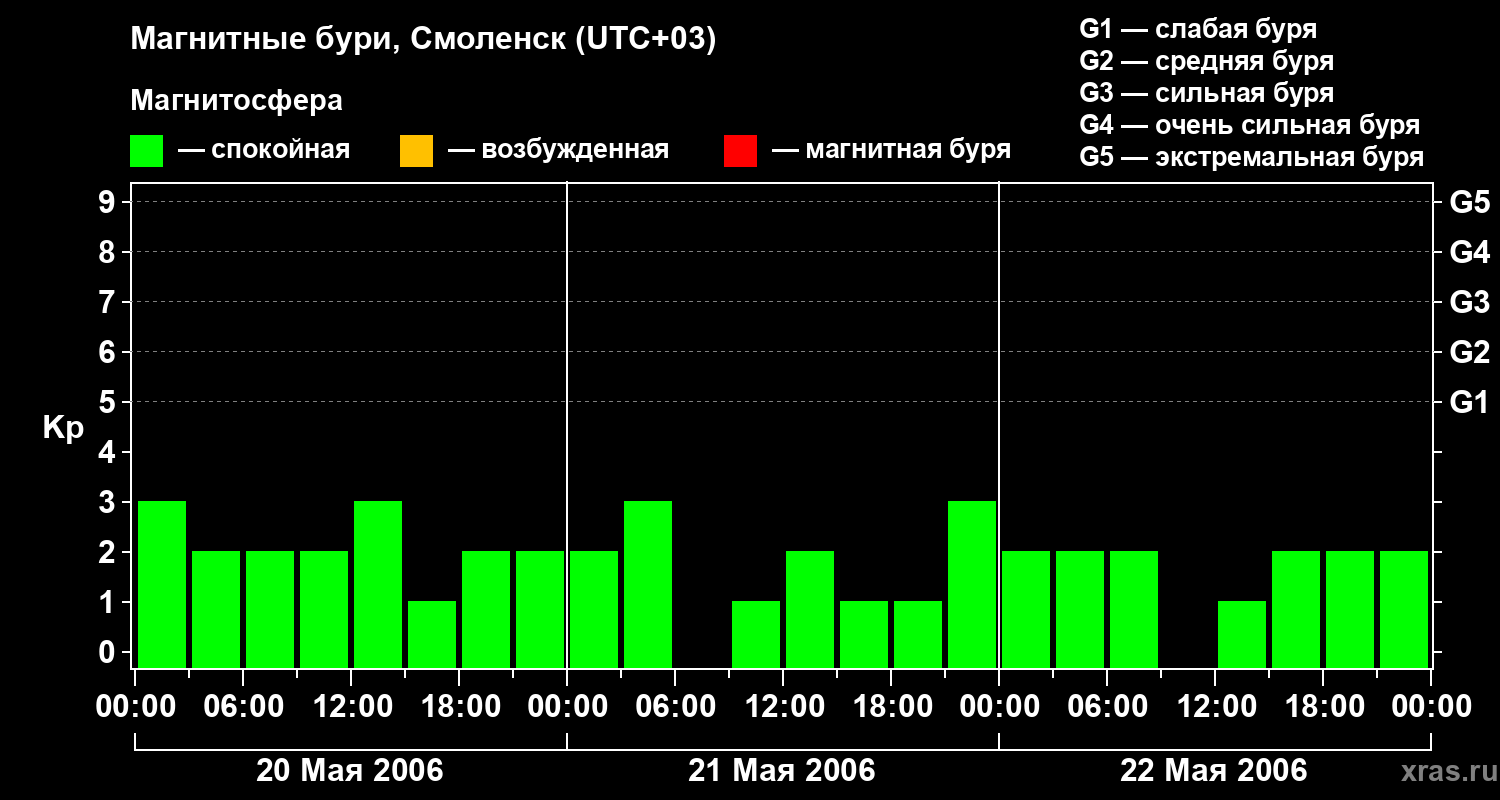Click the Kp 3 bar at 12:00 on 20 May
Image resolution: width=1500 pixels, height=800 pixels.
tap(378, 584)
